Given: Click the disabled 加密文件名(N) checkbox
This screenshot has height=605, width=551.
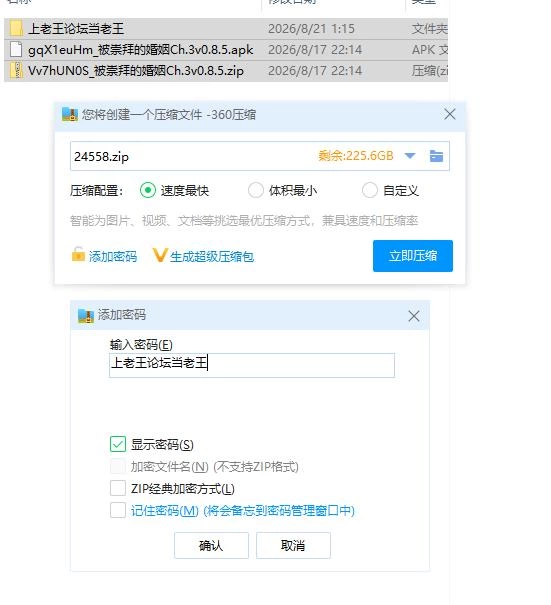Looking at the screenshot, I should point(118,466).
